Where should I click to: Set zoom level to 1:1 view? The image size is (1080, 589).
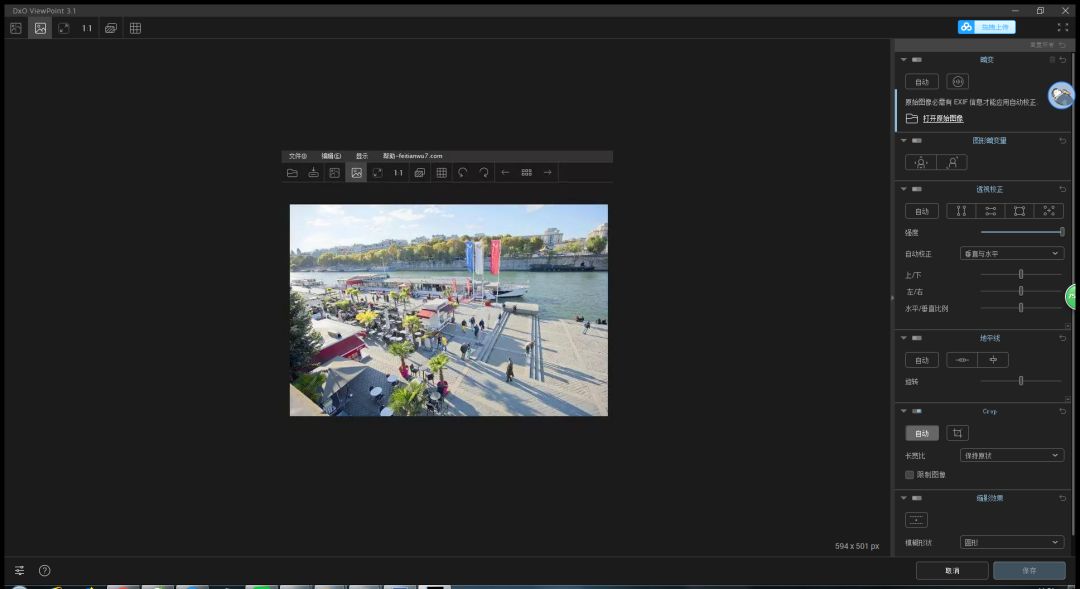(x=399, y=172)
